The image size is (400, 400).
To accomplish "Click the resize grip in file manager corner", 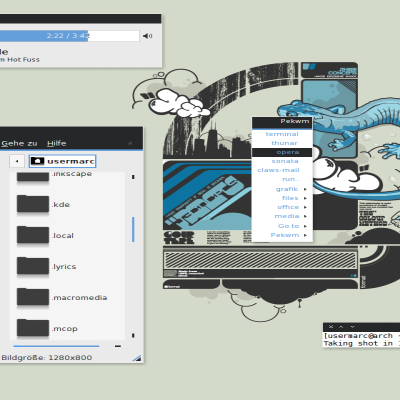I will click(x=137, y=358).
